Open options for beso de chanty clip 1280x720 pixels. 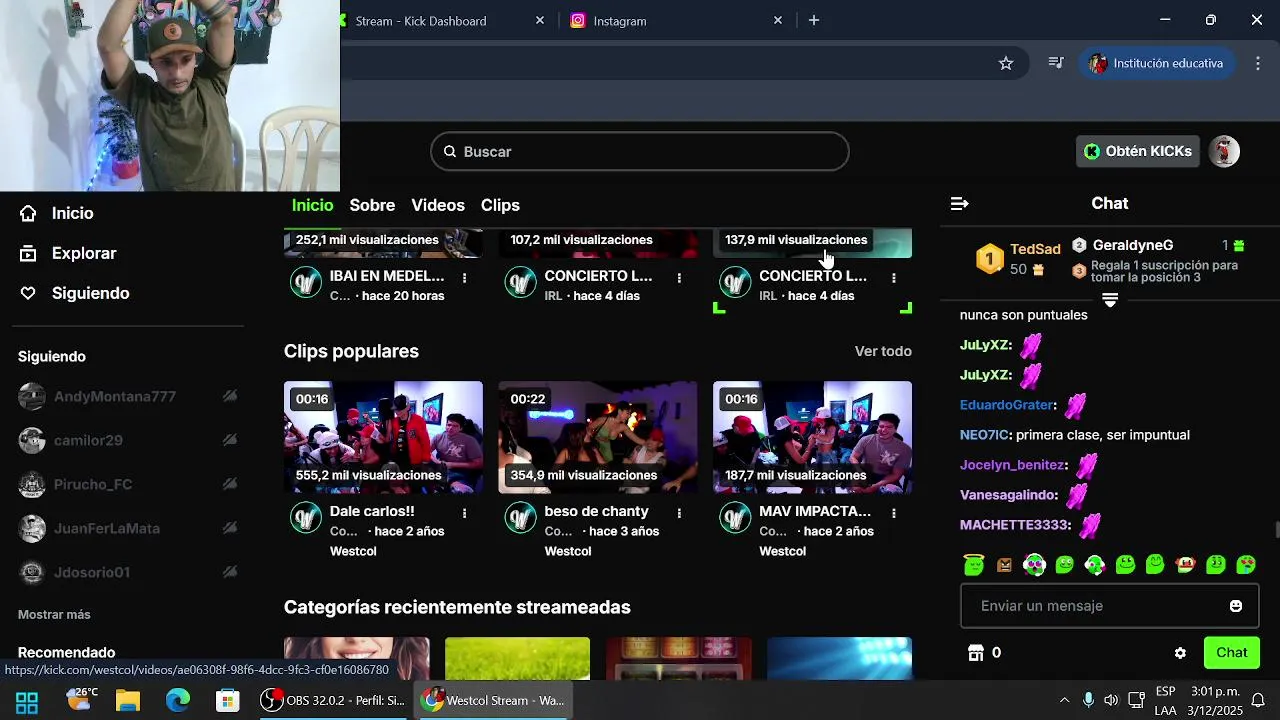pyautogui.click(x=679, y=512)
